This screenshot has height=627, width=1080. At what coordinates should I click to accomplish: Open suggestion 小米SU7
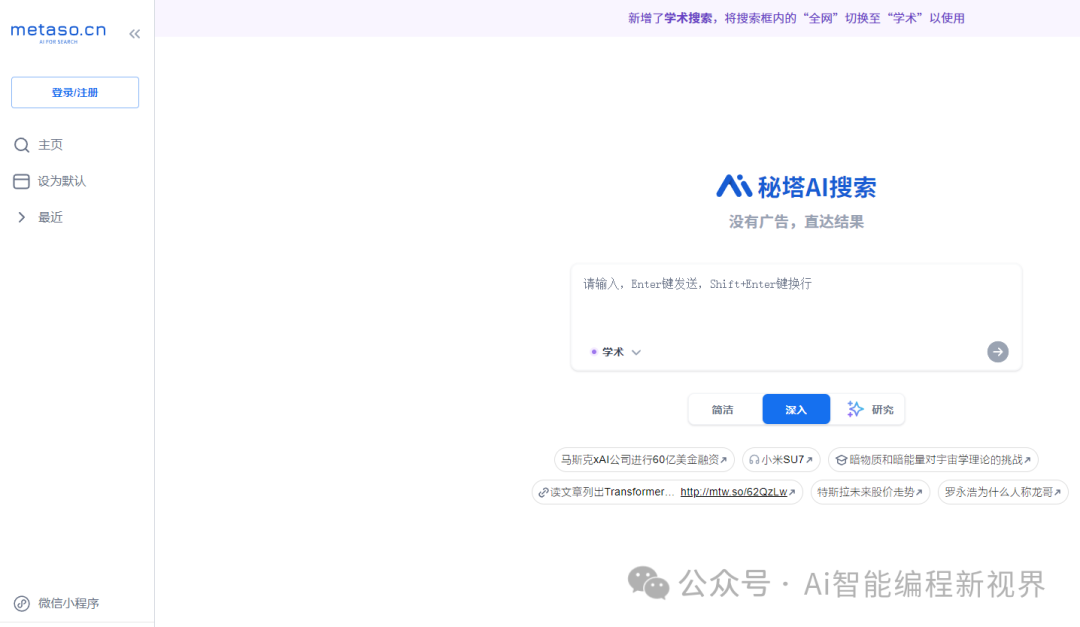(x=781, y=460)
